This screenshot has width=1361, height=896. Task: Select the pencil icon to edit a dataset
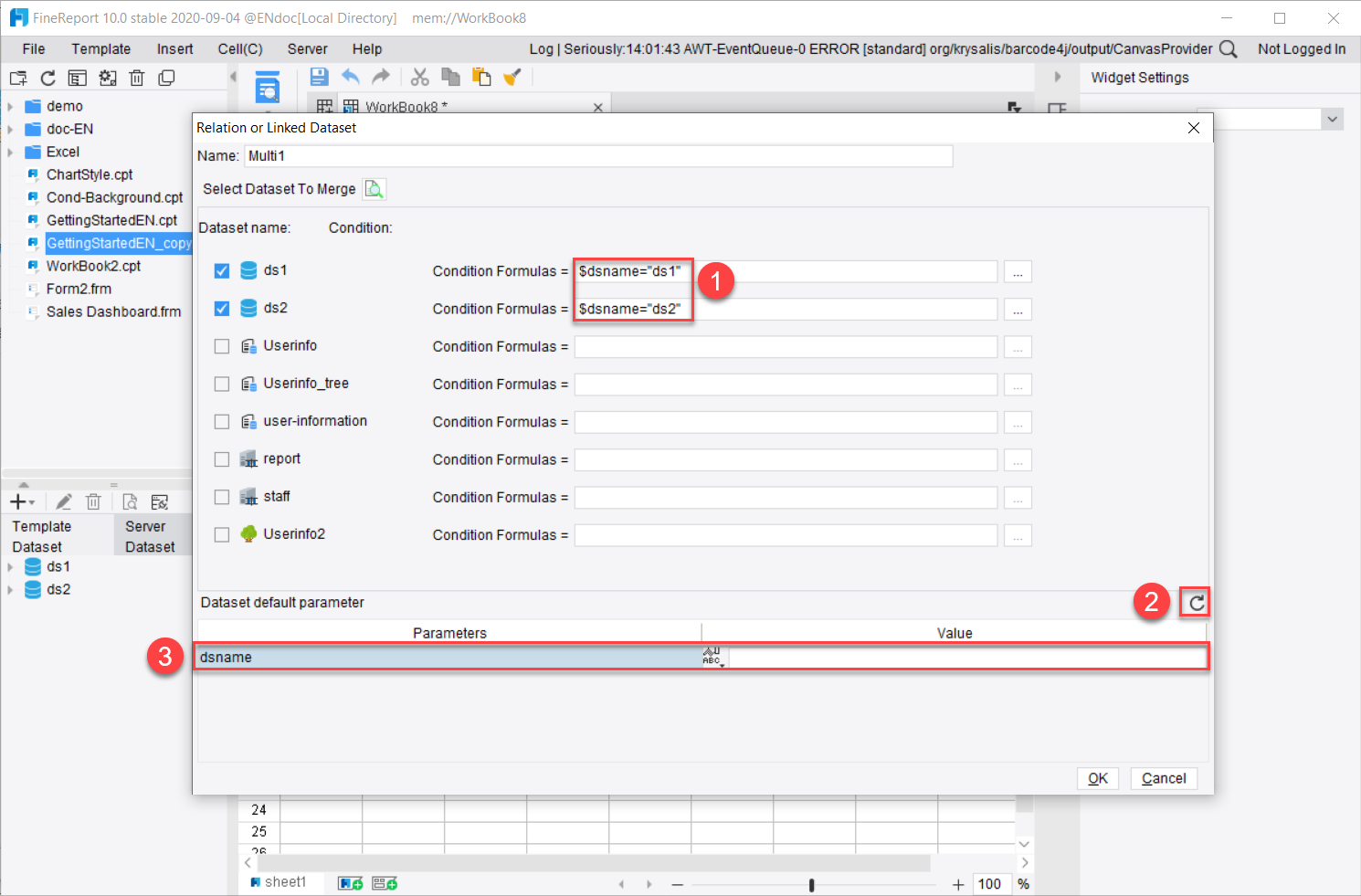click(62, 501)
